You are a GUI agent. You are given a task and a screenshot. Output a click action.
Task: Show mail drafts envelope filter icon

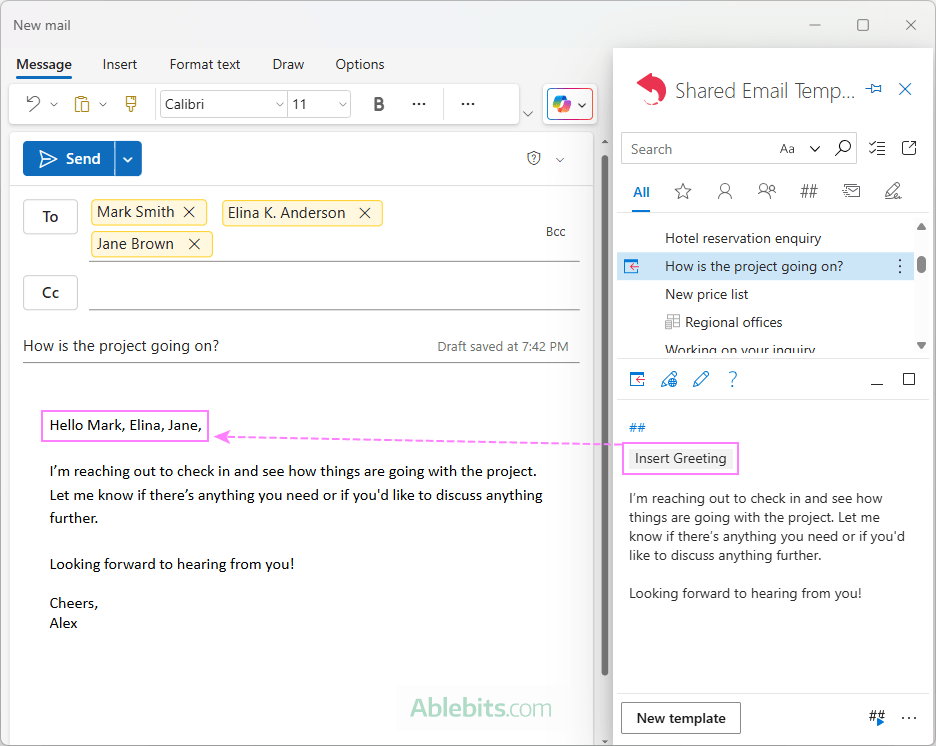851,191
